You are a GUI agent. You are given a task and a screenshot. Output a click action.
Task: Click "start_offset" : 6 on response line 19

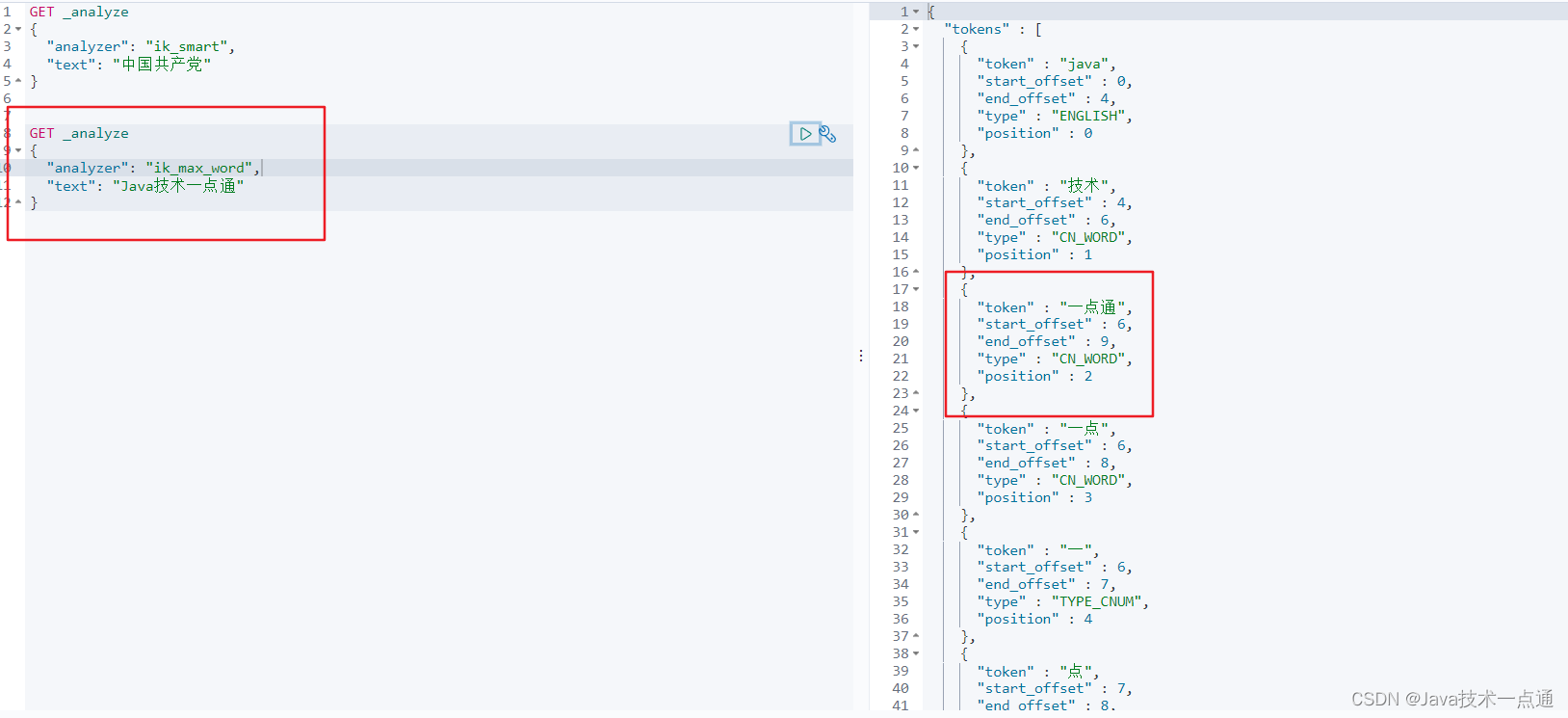1055,324
